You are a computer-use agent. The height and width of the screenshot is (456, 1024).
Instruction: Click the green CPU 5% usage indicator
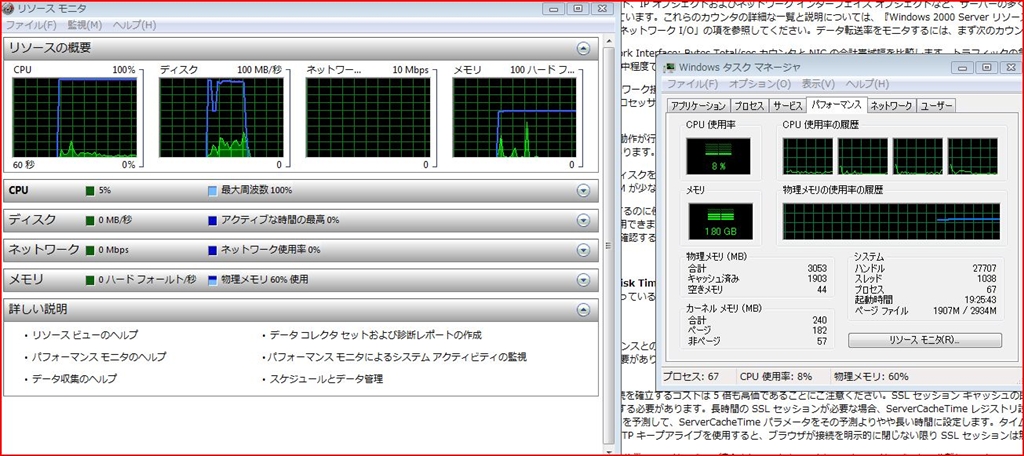tap(90, 191)
